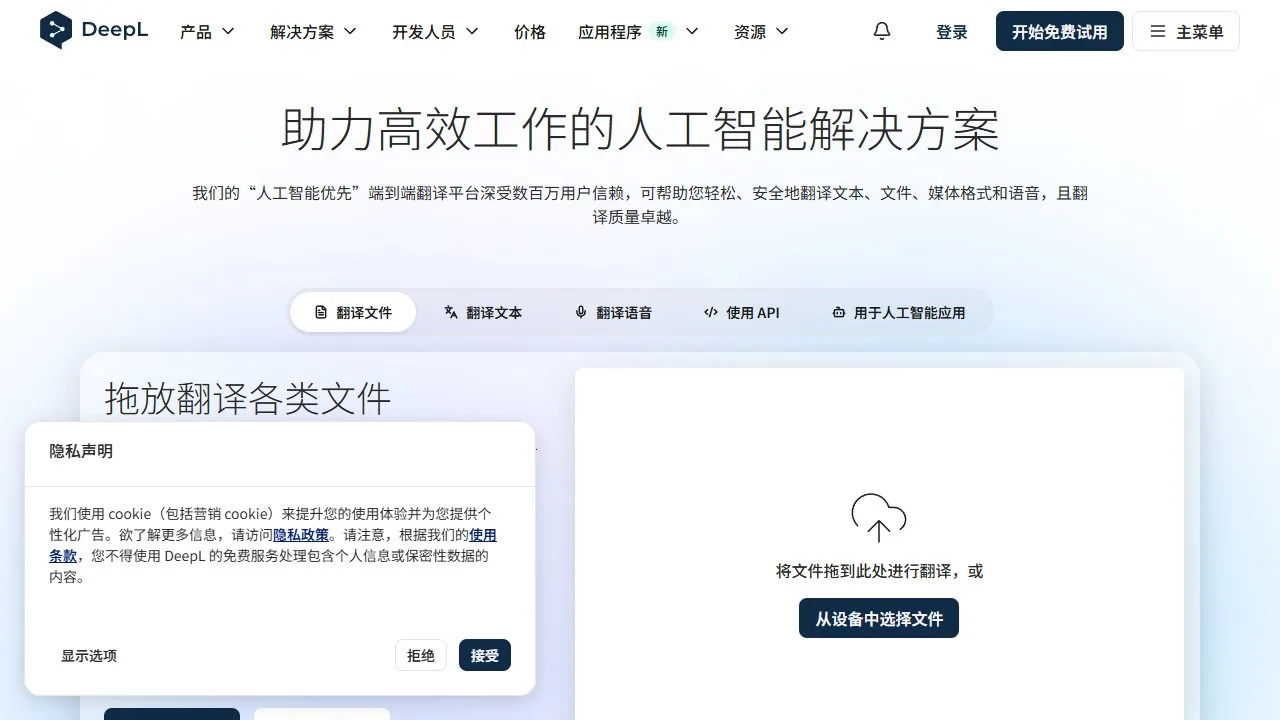Image resolution: width=1280 pixels, height=720 pixels.
Task: Switch to the 使用 API tab
Action: (741, 312)
